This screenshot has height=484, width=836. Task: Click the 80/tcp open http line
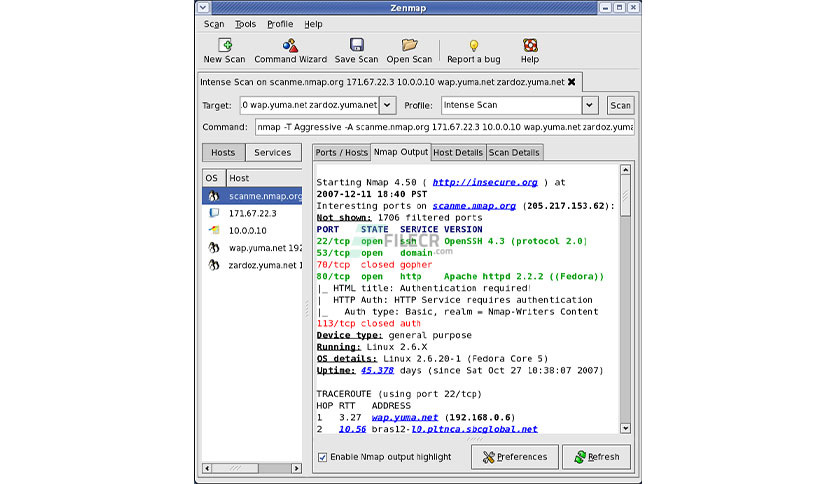coord(460,276)
